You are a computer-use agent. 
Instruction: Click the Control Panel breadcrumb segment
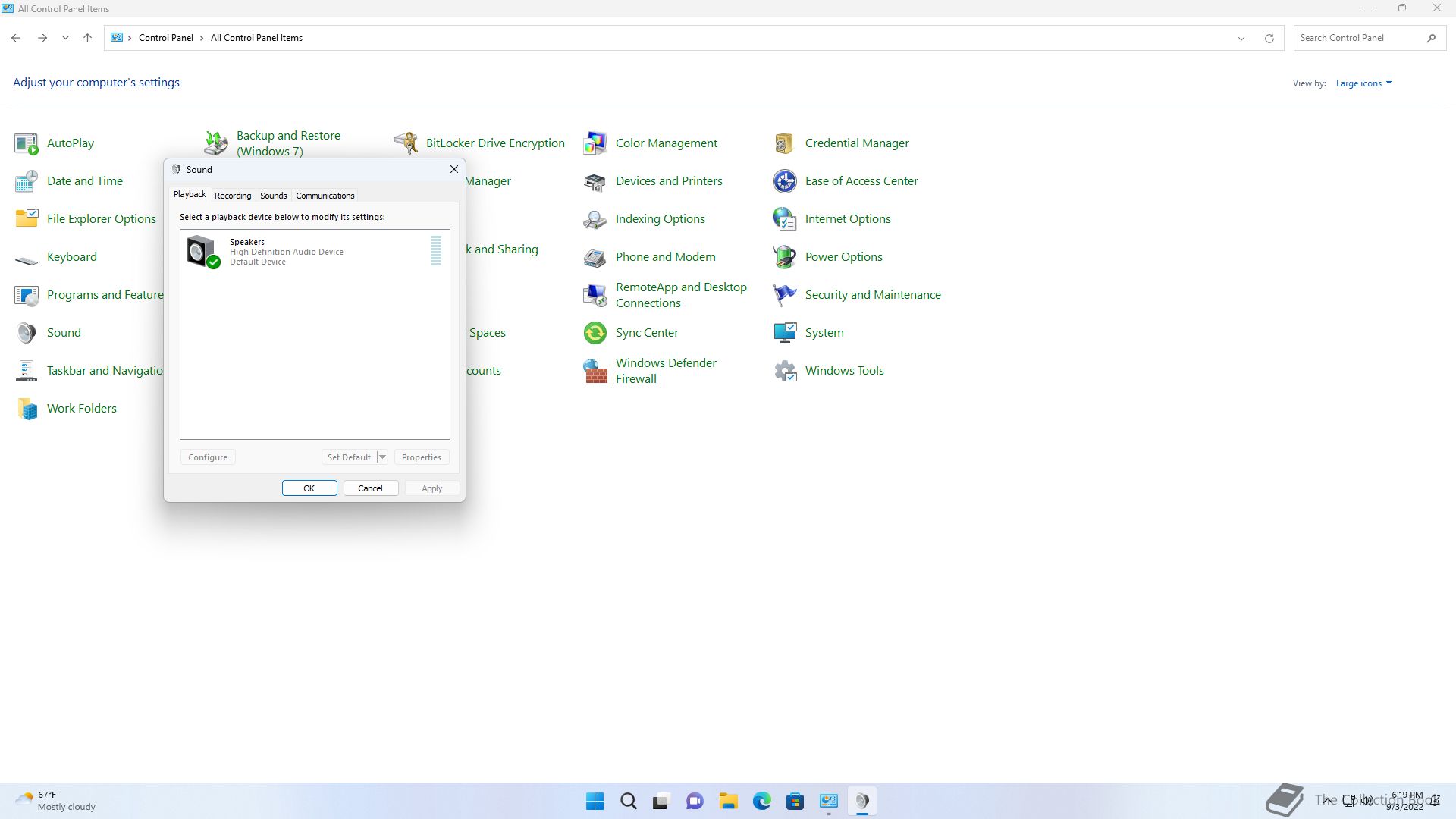(166, 38)
